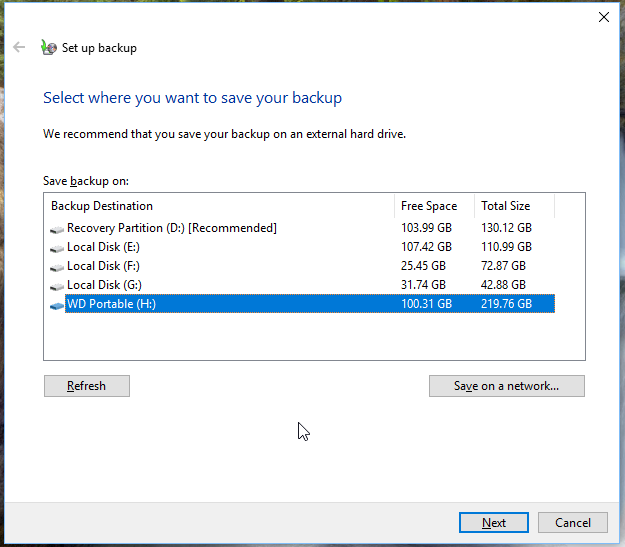This screenshot has height=547, width=625.
Task: Click the Recovery Partition (D:) drive icon
Action: 57,229
